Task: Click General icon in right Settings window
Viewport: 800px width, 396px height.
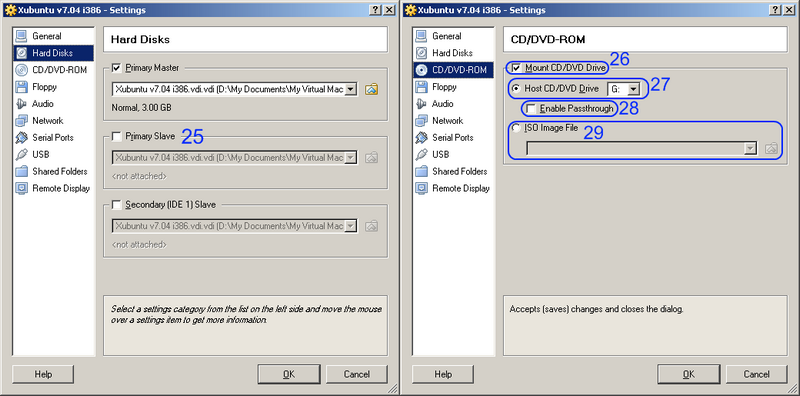Action: (x=421, y=36)
